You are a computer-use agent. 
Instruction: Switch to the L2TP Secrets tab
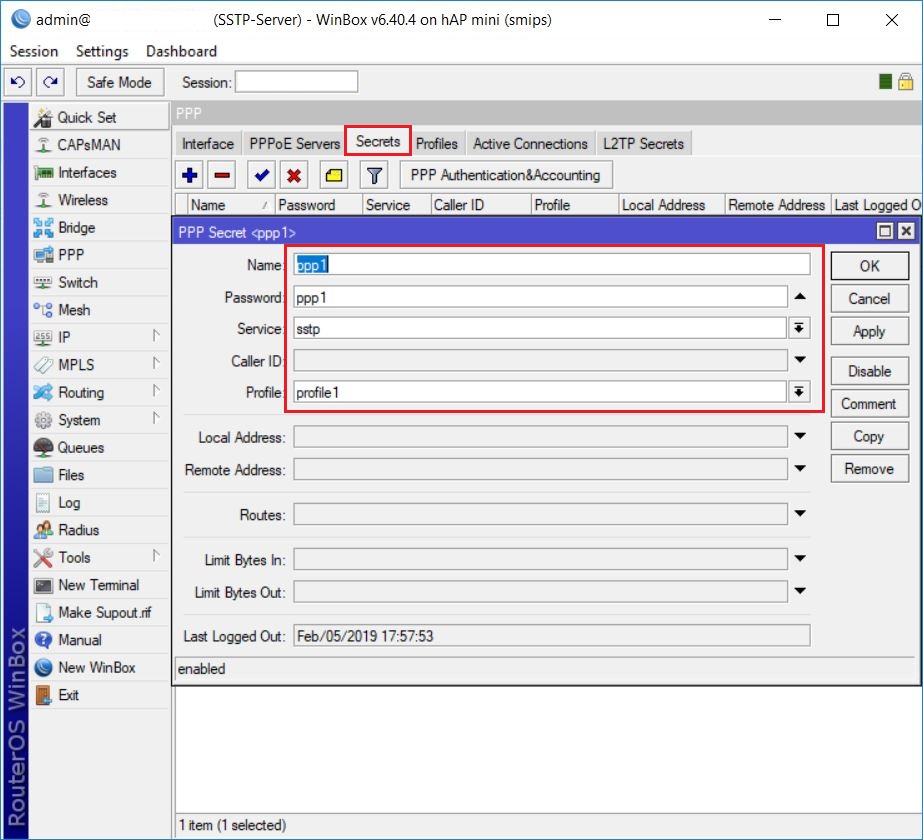(643, 144)
